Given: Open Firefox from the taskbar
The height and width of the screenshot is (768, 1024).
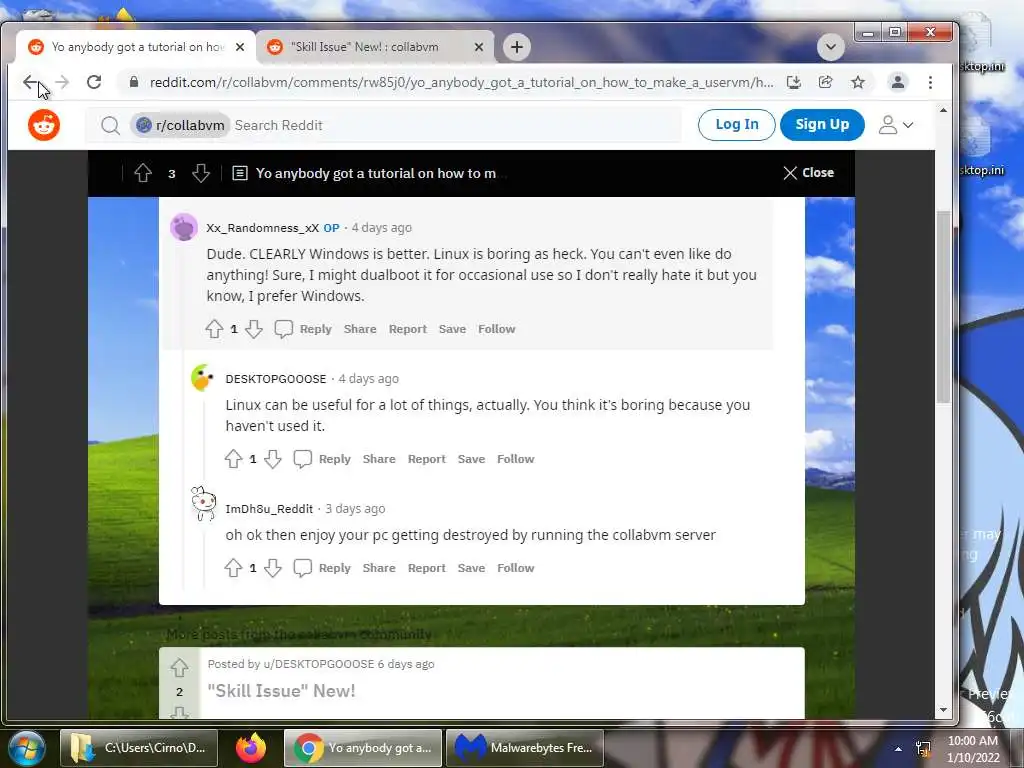Looking at the screenshot, I should point(251,748).
